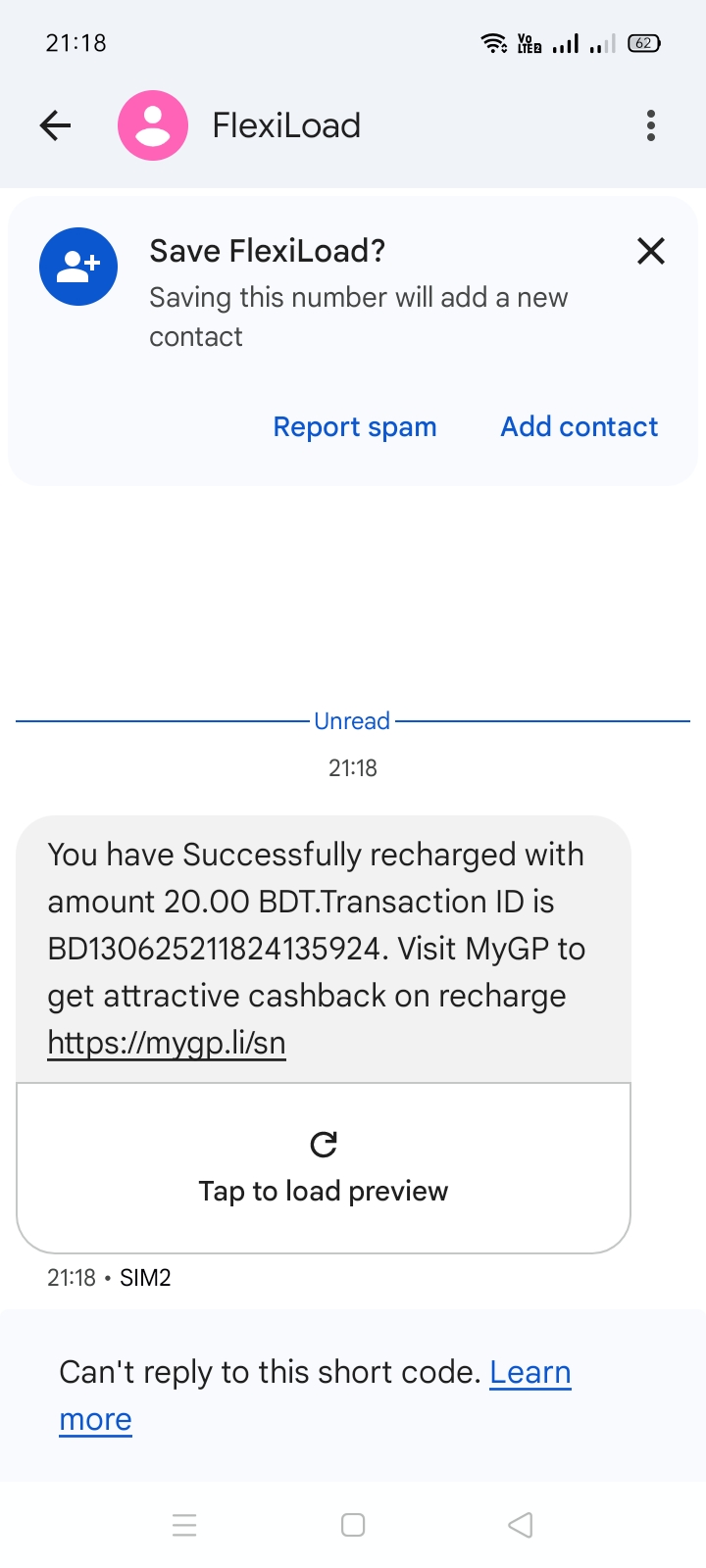
Task: Tap to load preview text
Action: (x=324, y=1192)
